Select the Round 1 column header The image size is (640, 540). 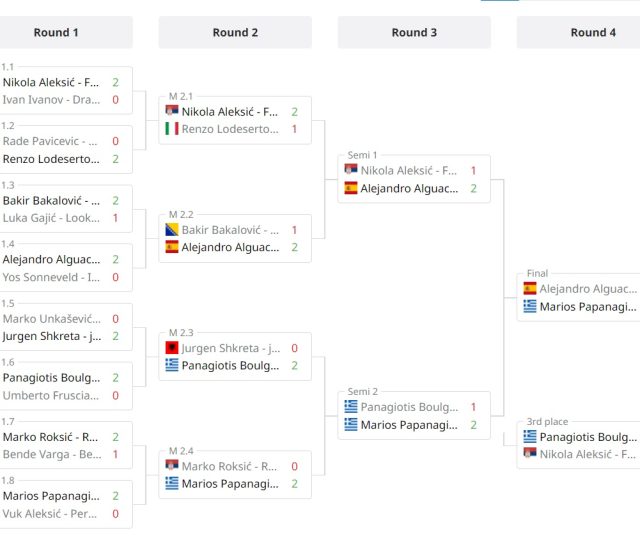56,32
